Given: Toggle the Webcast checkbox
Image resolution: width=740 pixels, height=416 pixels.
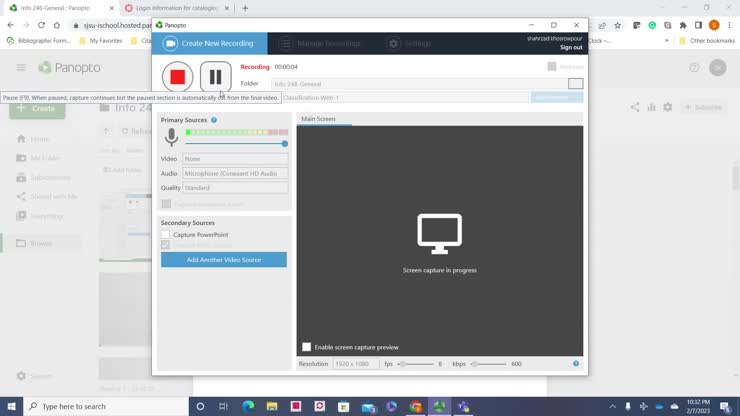Looking at the screenshot, I should click(551, 67).
